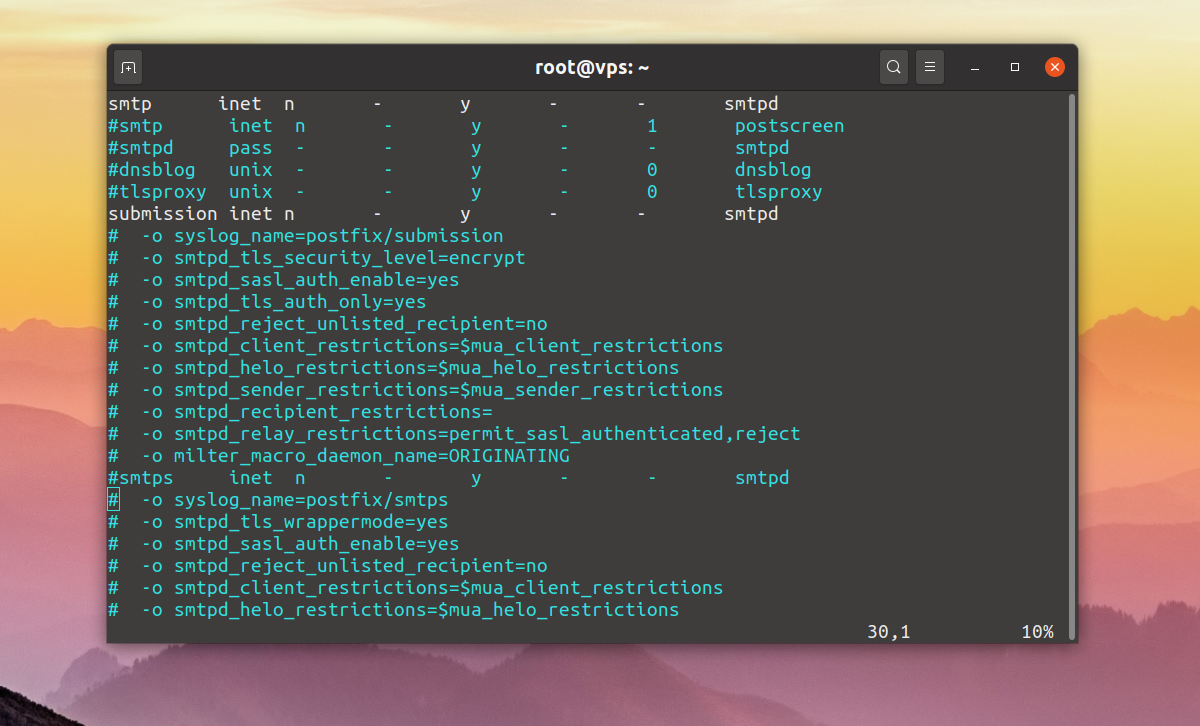Click syslog_name=postfix/smtps line
The height and width of the screenshot is (726, 1200).
point(278,500)
